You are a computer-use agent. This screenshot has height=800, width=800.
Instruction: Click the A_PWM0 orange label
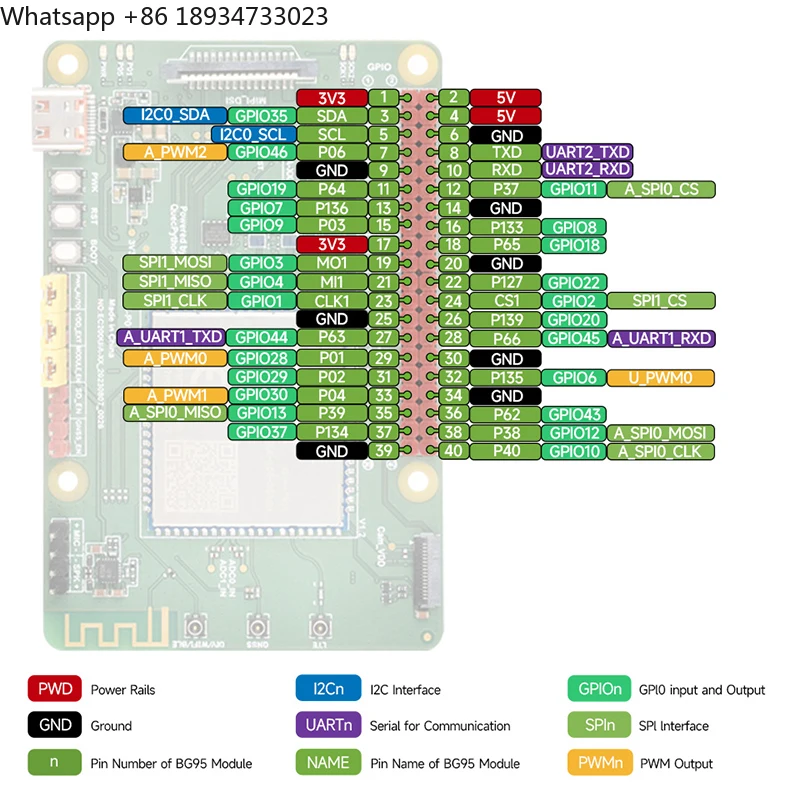[175, 358]
